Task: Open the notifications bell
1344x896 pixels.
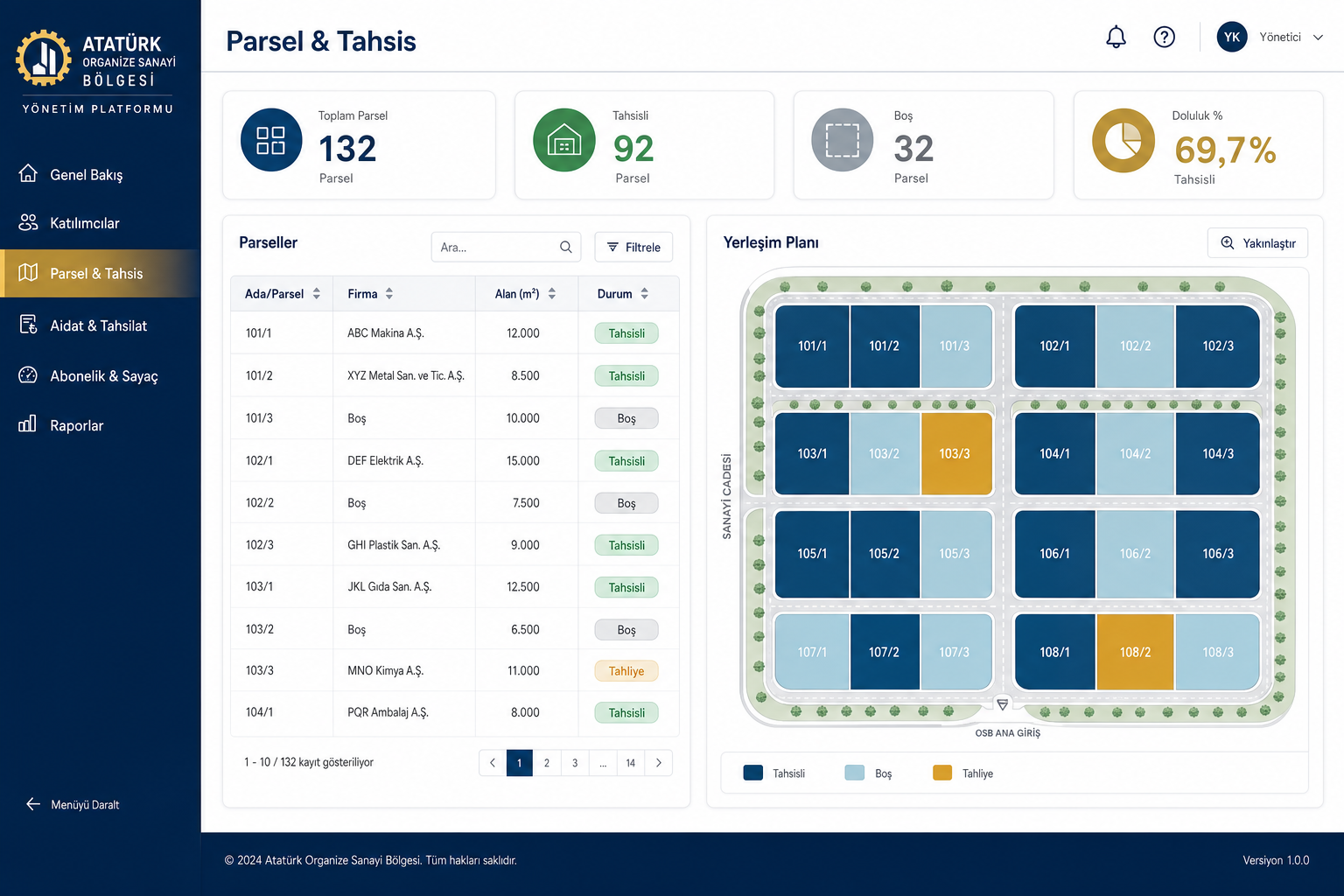Action: tap(1116, 37)
